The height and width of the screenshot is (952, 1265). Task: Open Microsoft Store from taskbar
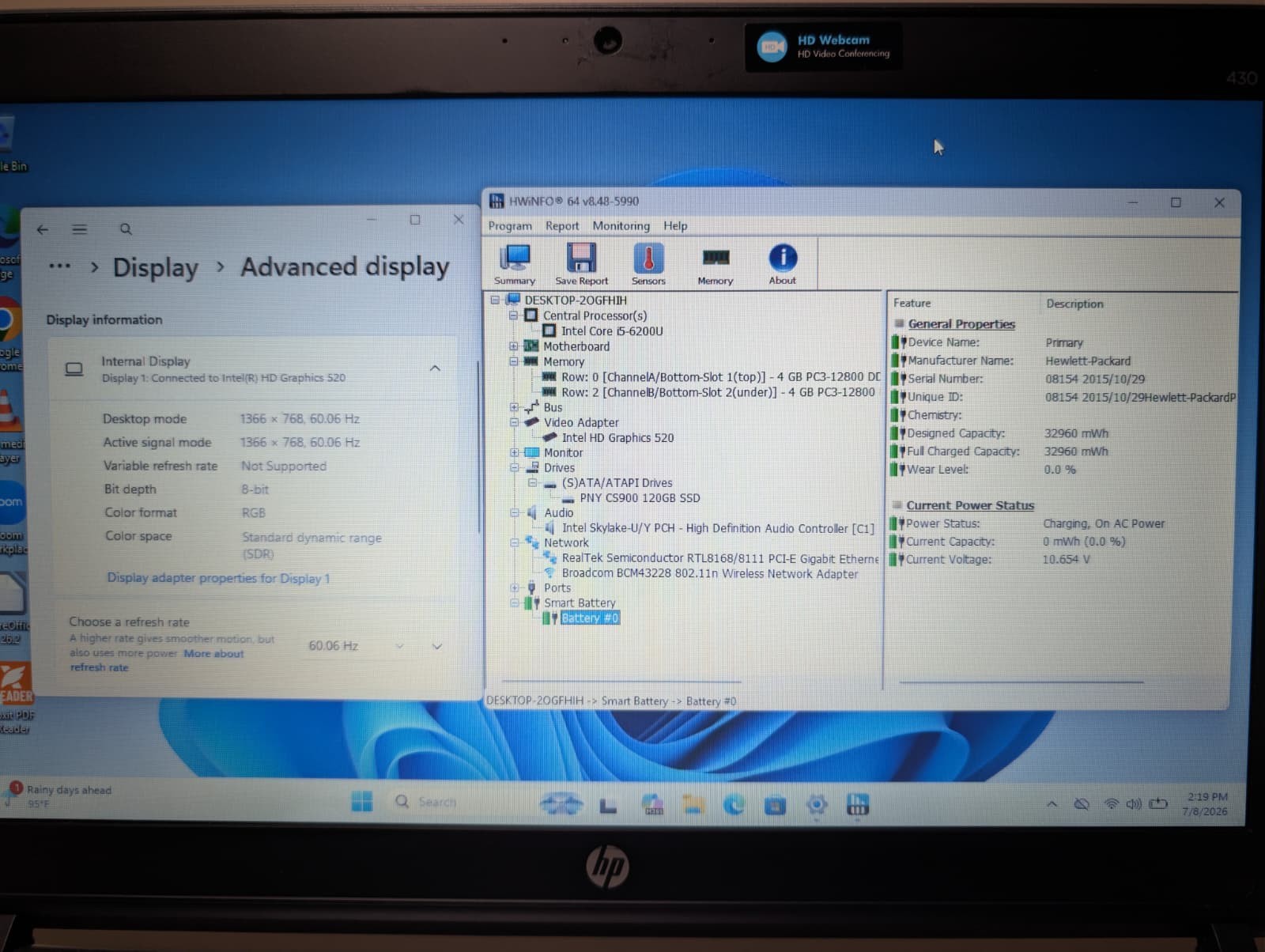click(775, 805)
